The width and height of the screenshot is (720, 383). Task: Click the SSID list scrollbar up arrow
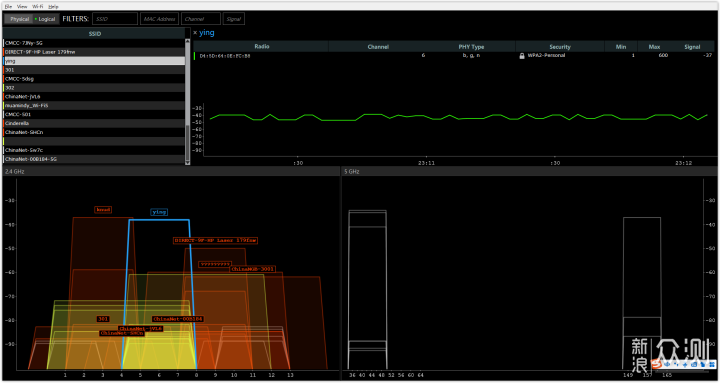[187, 42]
